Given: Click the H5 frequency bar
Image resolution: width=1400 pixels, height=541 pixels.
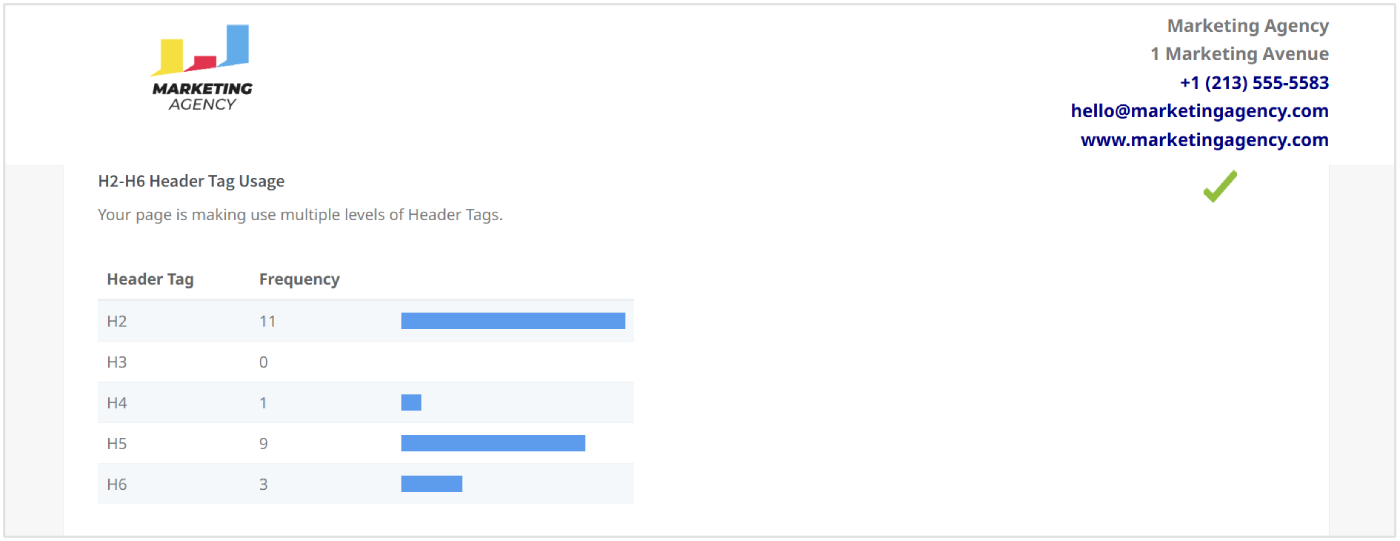Looking at the screenshot, I should pyautogui.click(x=493, y=443).
